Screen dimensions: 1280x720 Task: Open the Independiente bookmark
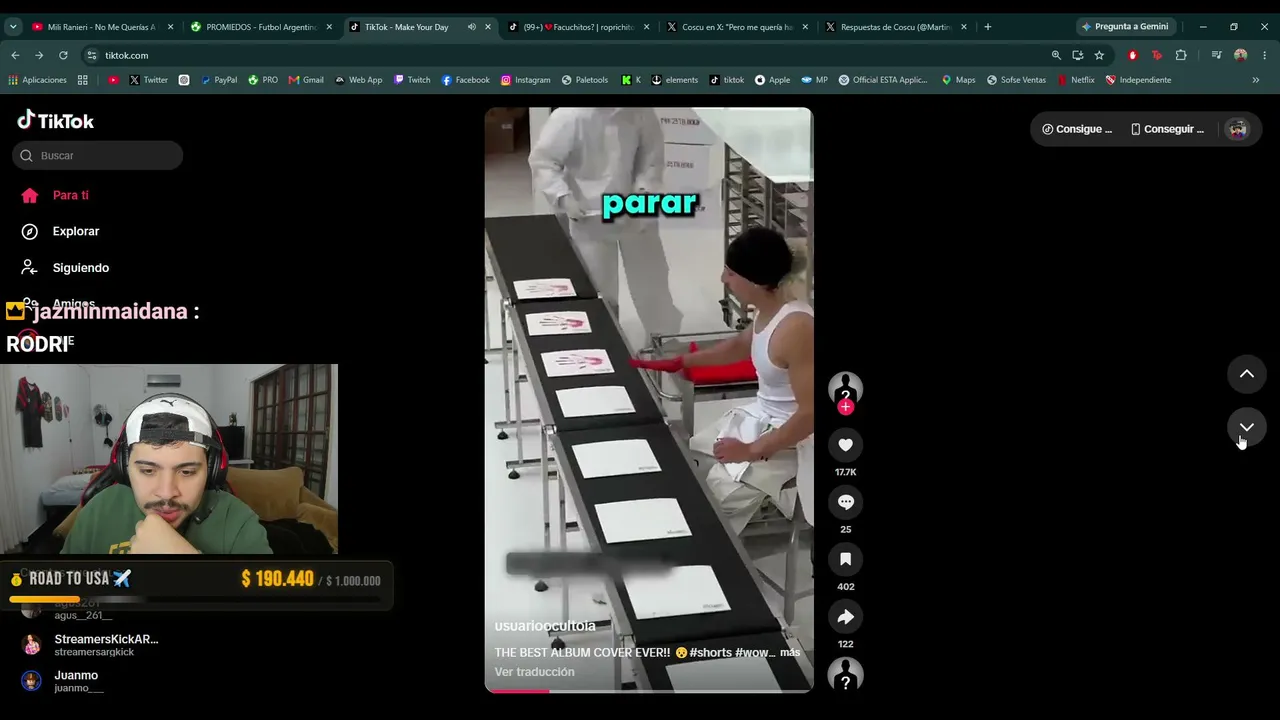[x=1138, y=80]
